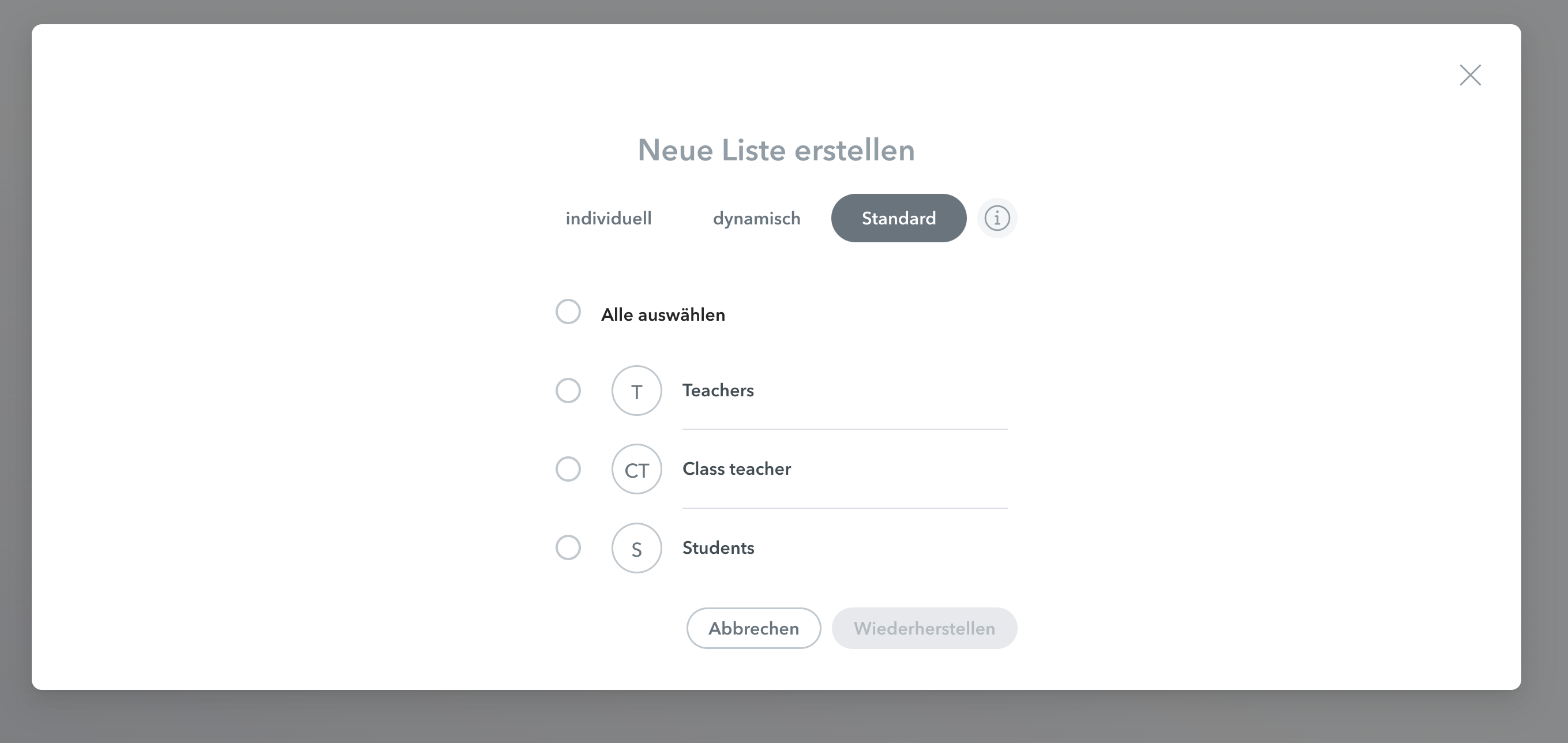The width and height of the screenshot is (1568, 743).
Task: Switch to the individuell tab
Action: [x=609, y=218]
